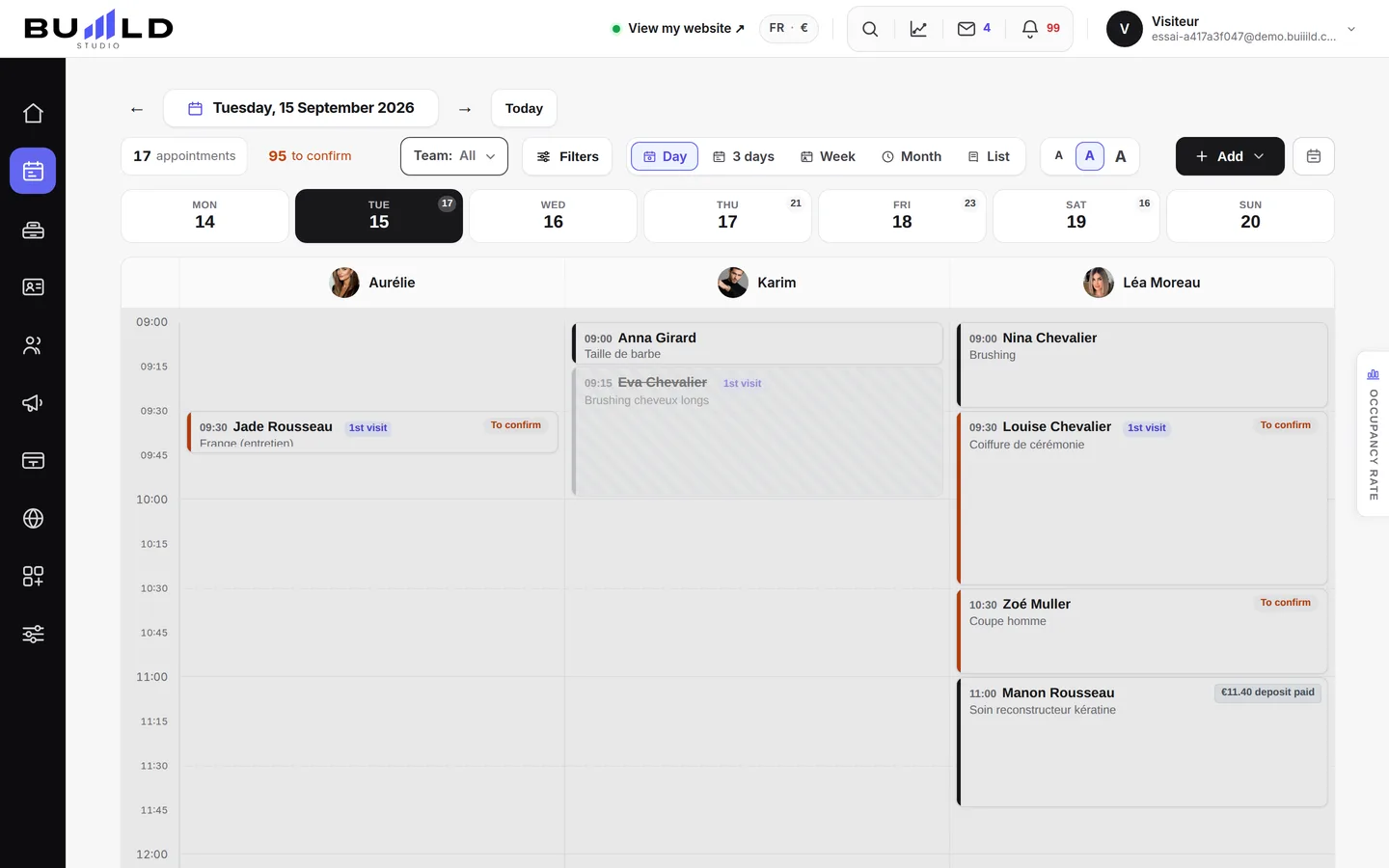
Task: Open the website globe sidebar icon
Action: pos(33,519)
